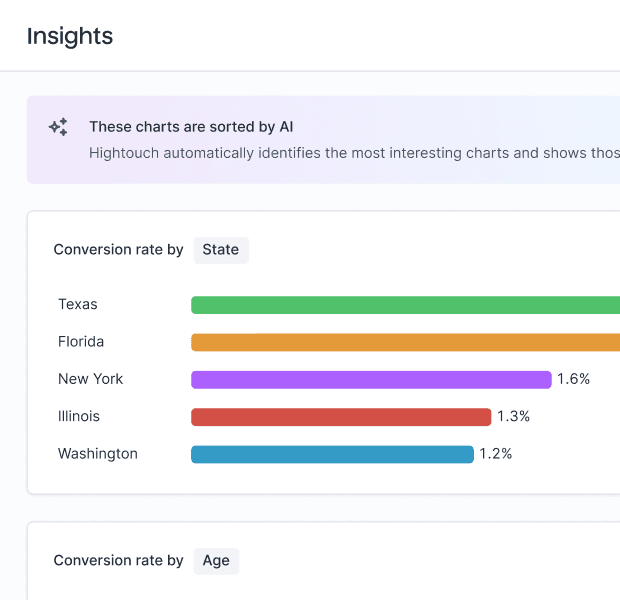Open the Age breakdown dropdown

(x=216, y=560)
